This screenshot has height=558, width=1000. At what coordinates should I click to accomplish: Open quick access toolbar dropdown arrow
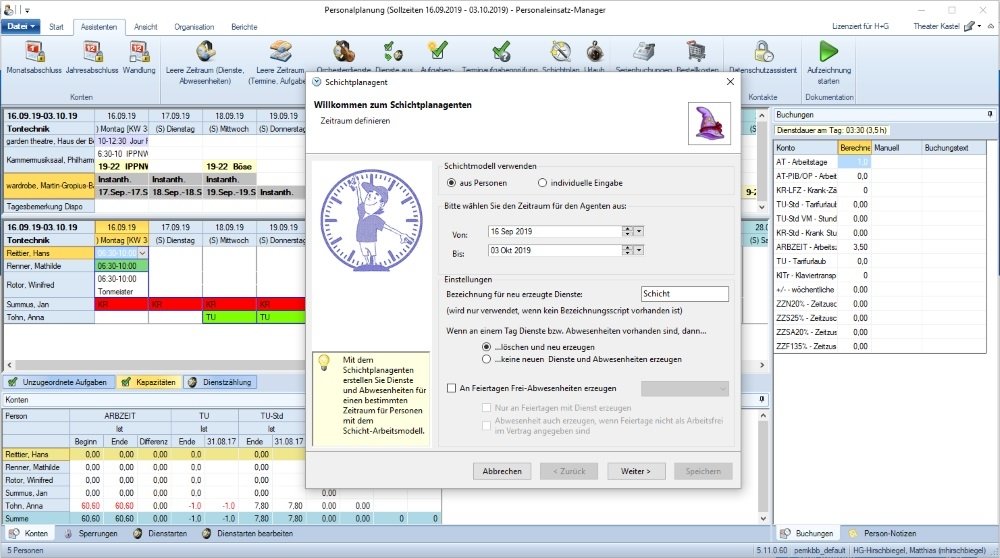click(27, 10)
